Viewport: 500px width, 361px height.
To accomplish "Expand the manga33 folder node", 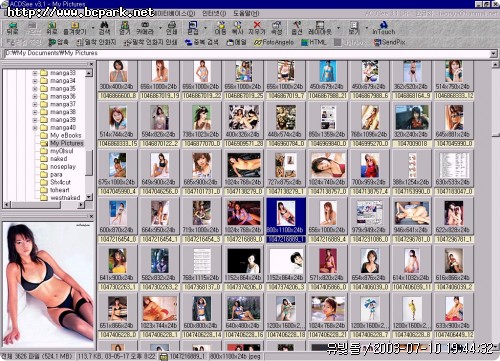I will pyautogui.click(x=35, y=73).
